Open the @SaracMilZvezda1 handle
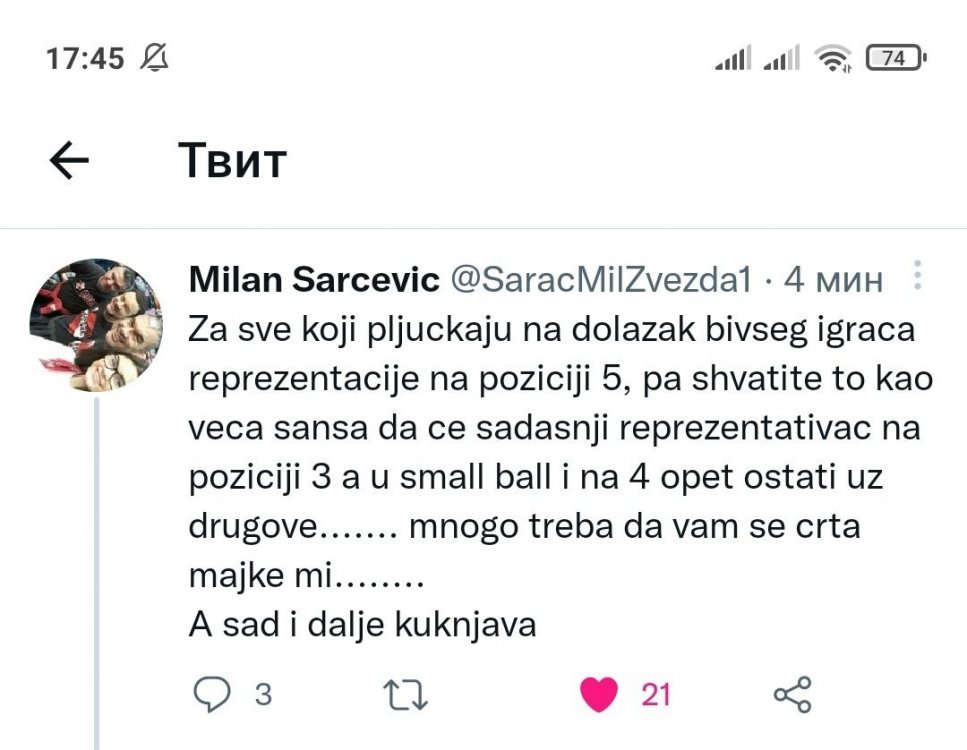This screenshot has width=967, height=750. [x=603, y=280]
